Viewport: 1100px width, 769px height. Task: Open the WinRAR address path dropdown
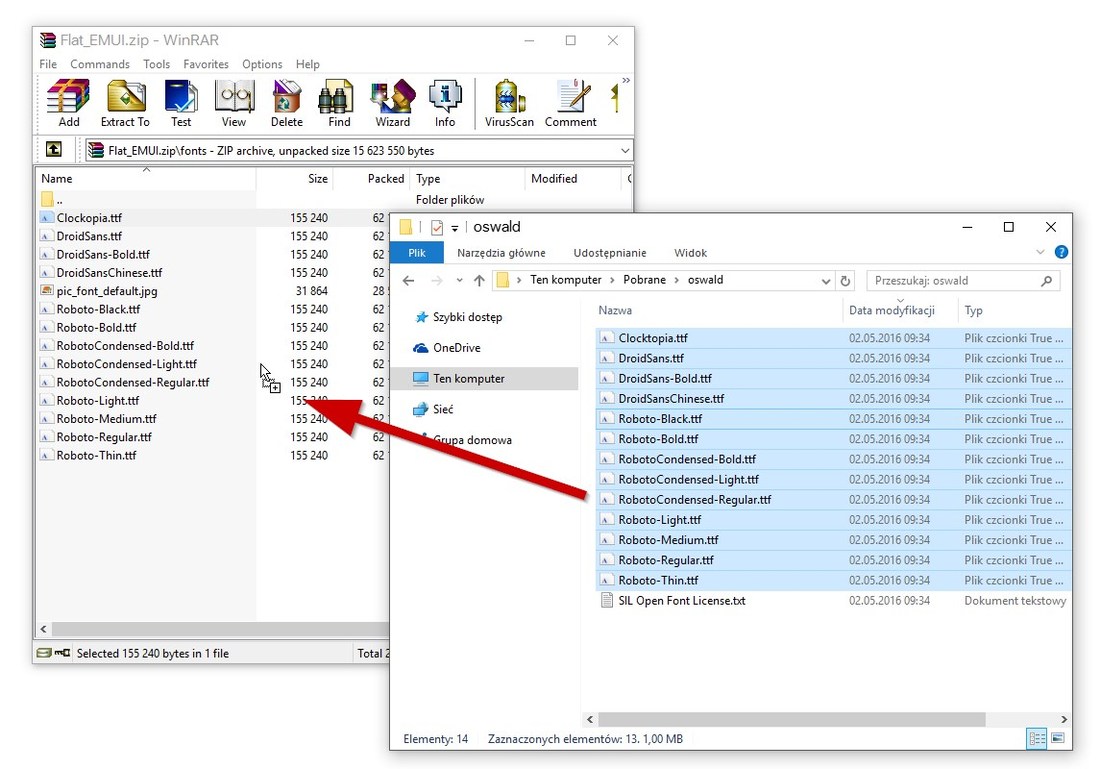(x=624, y=151)
